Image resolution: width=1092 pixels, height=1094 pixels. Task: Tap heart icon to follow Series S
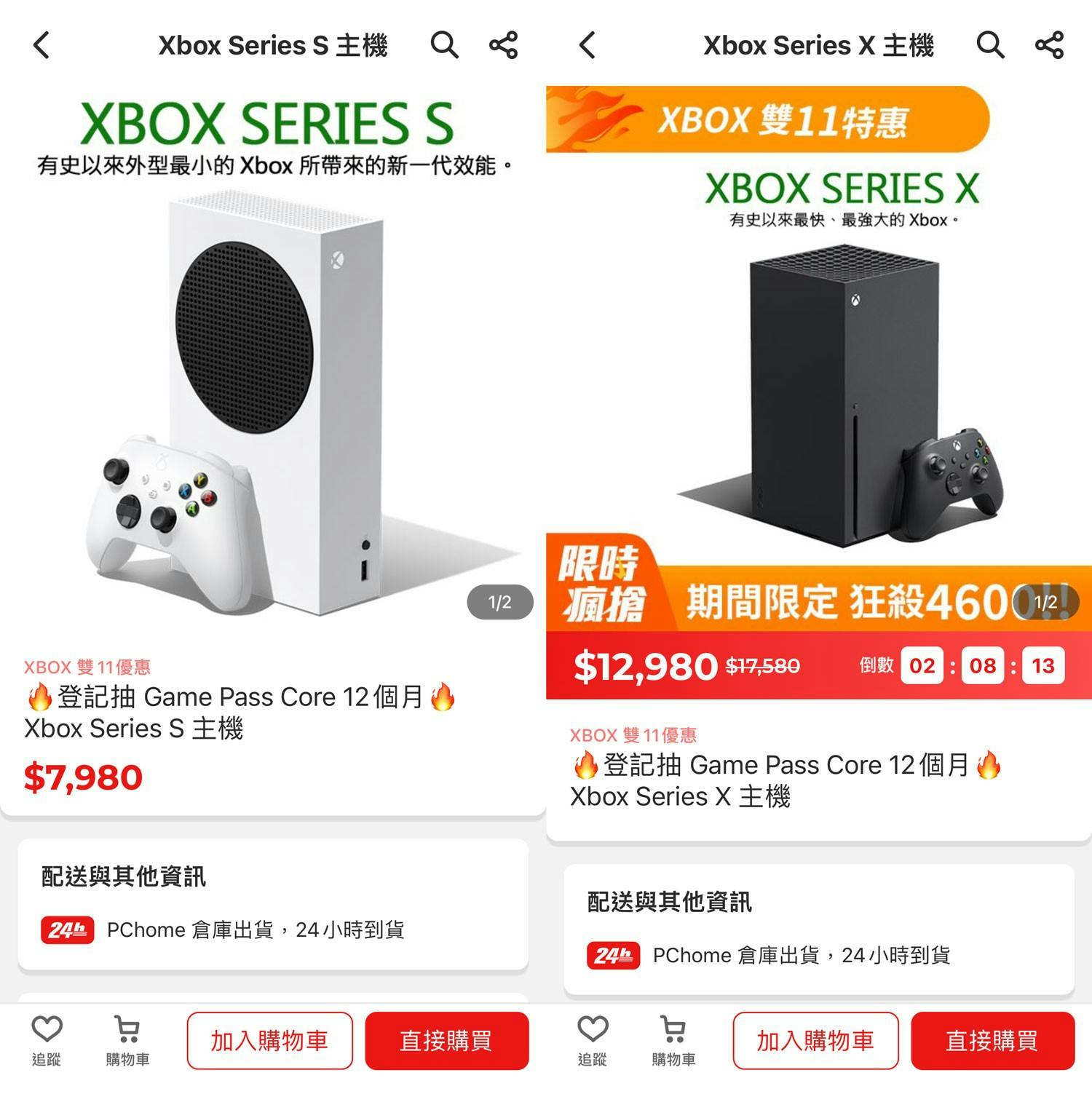47,1041
